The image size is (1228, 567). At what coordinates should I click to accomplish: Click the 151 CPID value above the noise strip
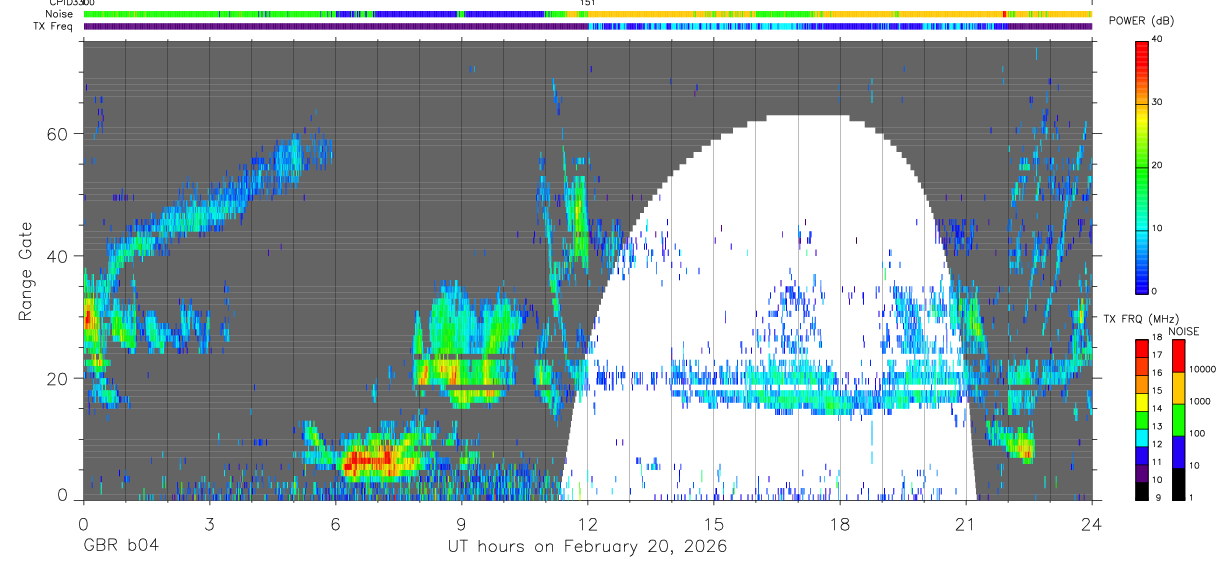pos(588,4)
